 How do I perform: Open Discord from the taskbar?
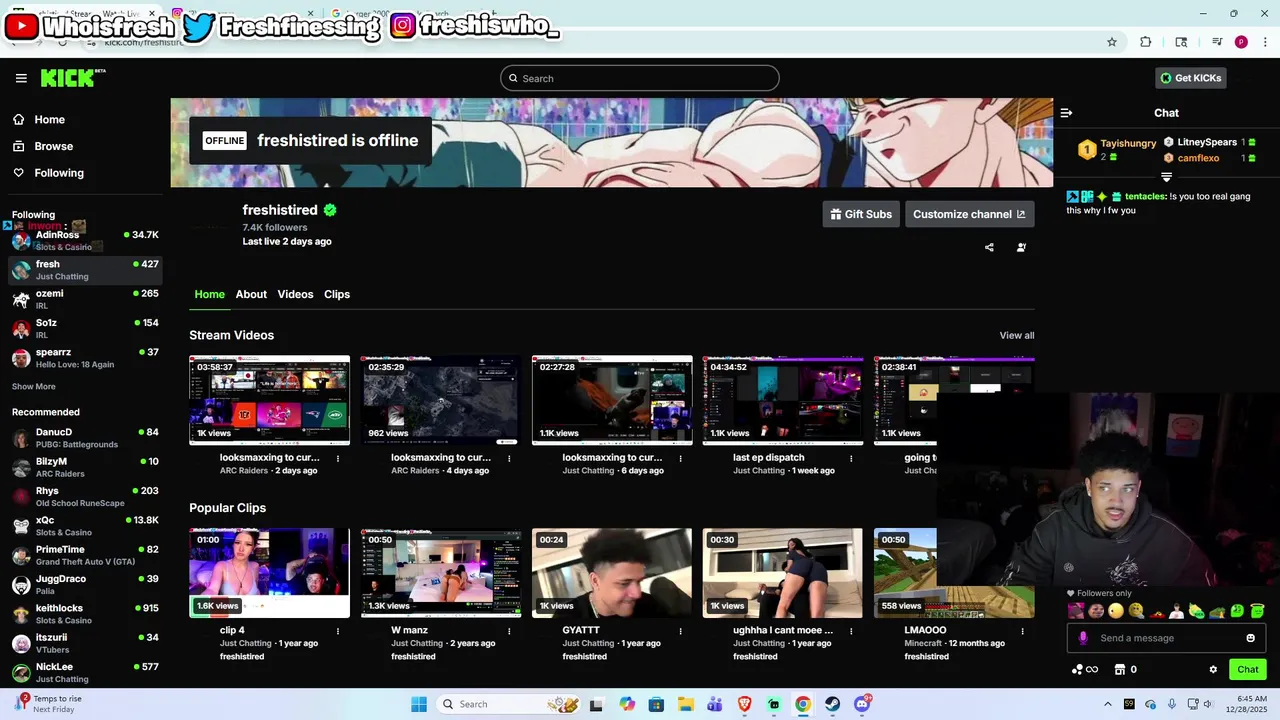click(862, 704)
